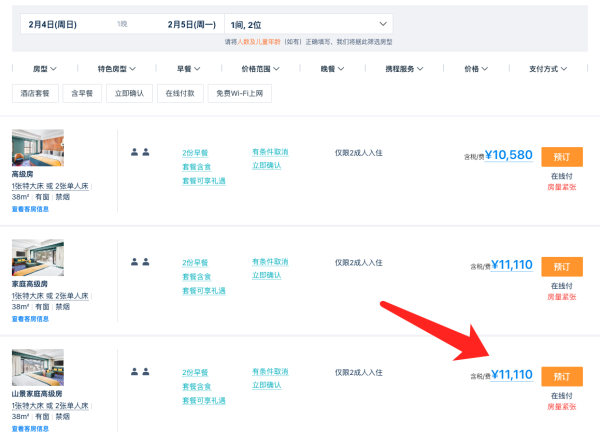Open 立即确认 link in 高级房 row
This screenshot has width=600, height=432.
[267, 165]
